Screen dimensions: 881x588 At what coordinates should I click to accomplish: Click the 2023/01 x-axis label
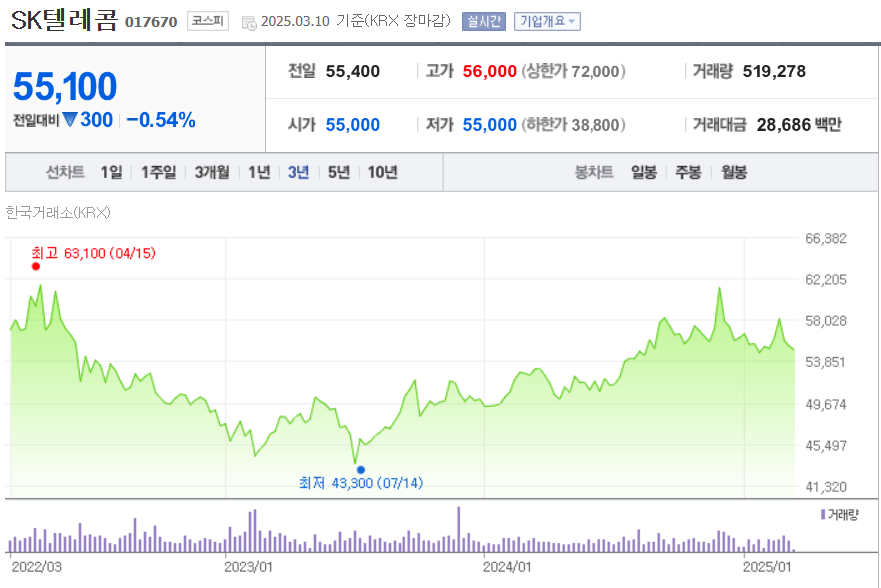click(x=248, y=567)
